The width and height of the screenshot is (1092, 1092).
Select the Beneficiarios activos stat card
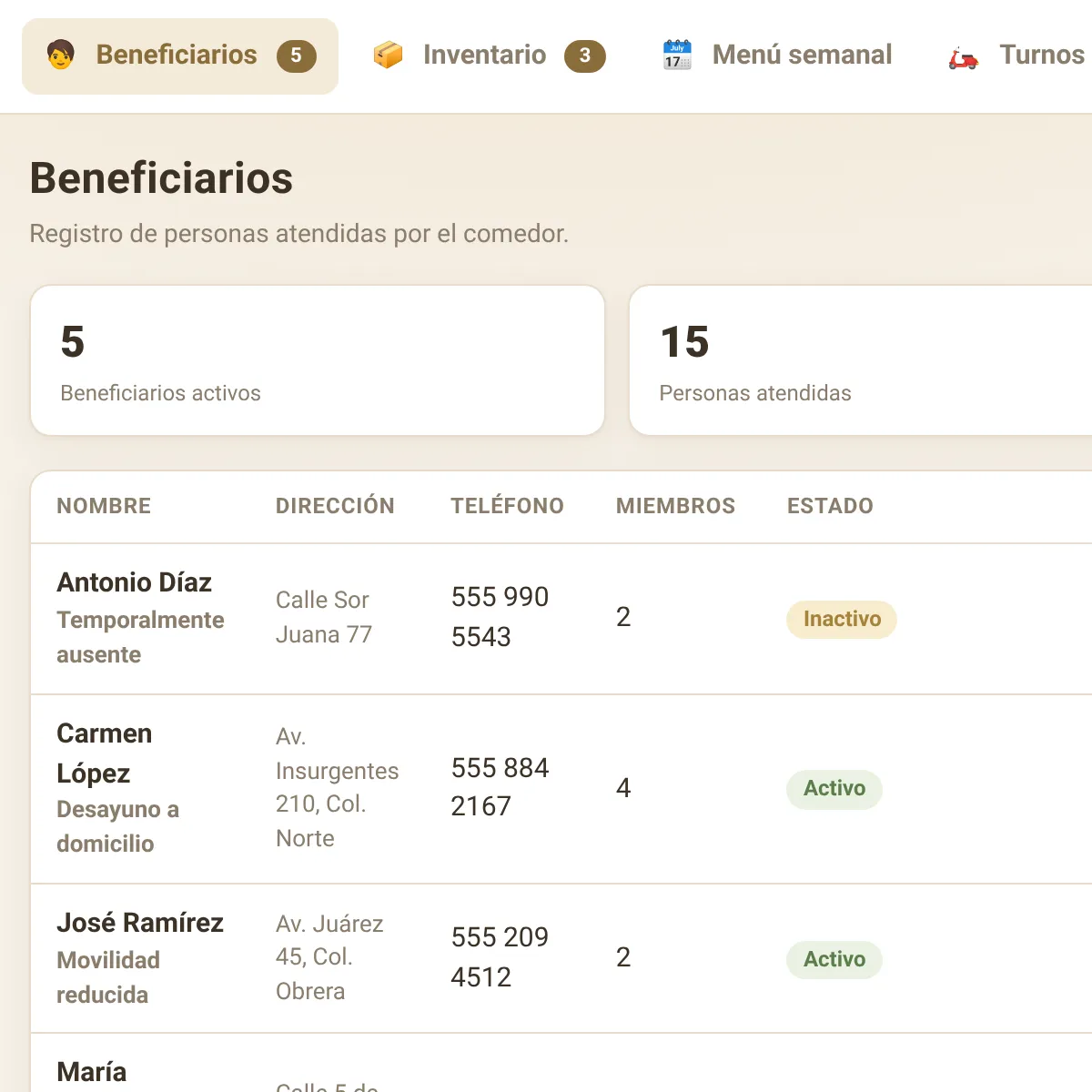(318, 360)
